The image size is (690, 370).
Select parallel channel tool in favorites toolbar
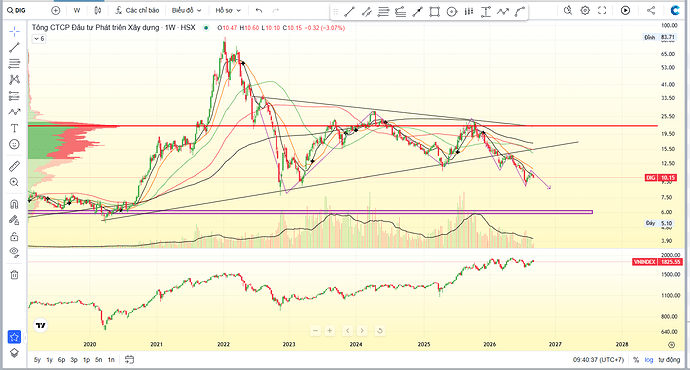[x=367, y=12]
